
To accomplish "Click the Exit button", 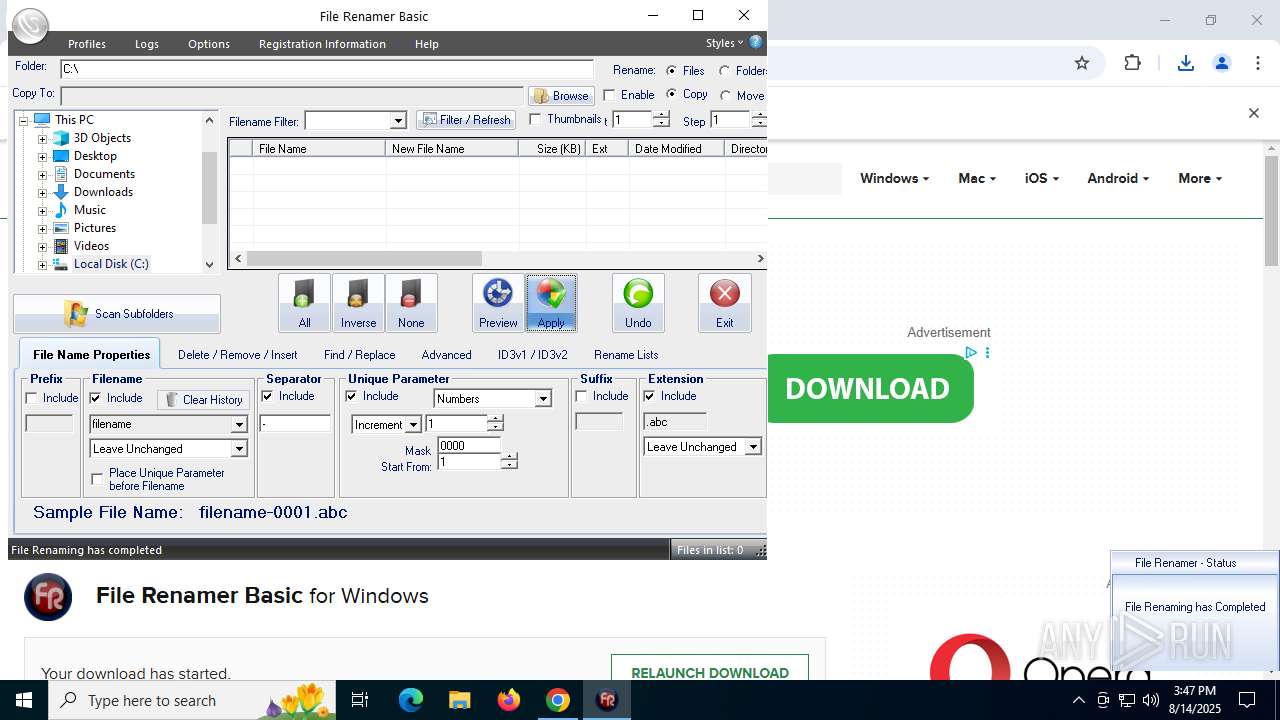I will click(x=725, y=303).
